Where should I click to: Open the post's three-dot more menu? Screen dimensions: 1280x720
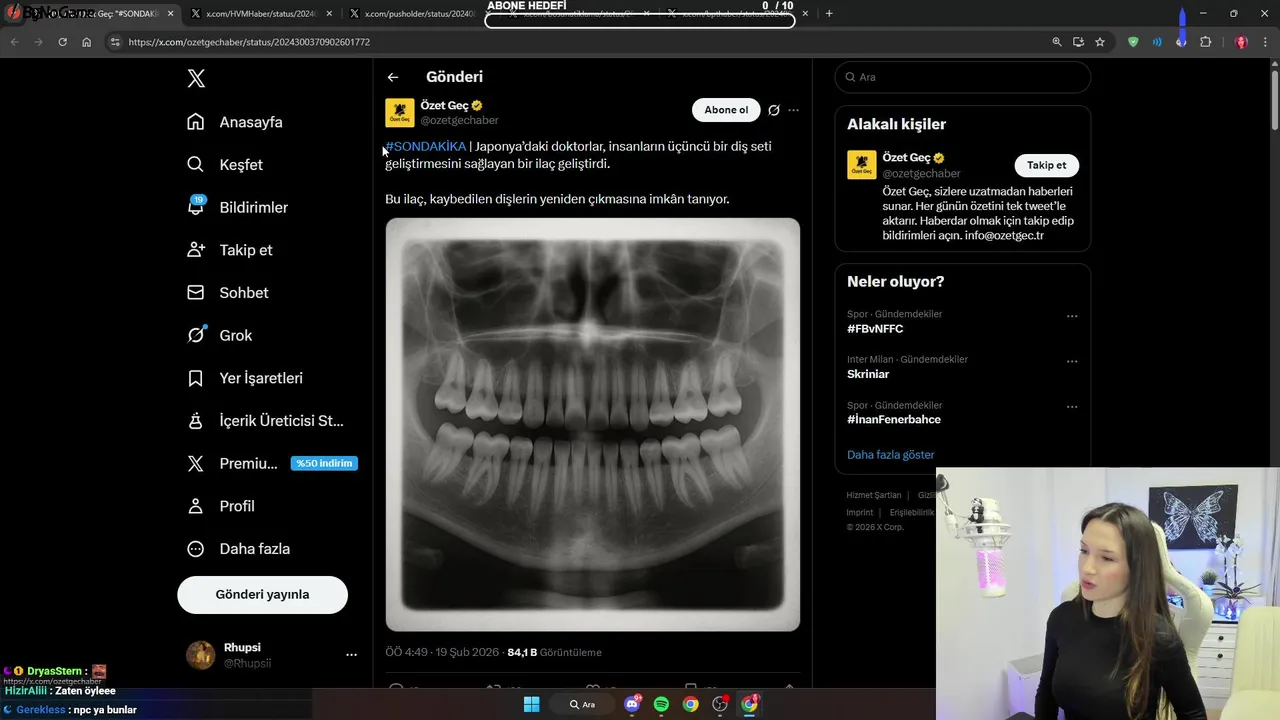click(794, 110)
